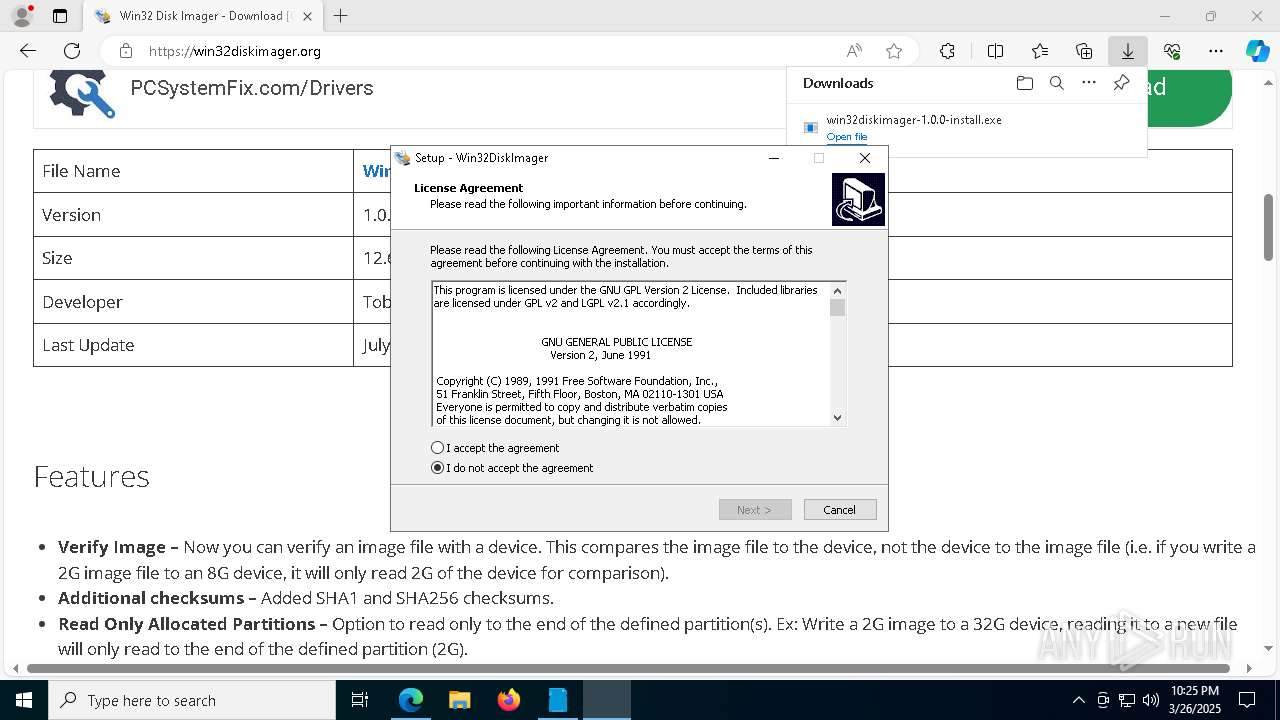Show hidden system tray icons
This screenshot has height=720, width=1280.
[x=1078, y=700]
